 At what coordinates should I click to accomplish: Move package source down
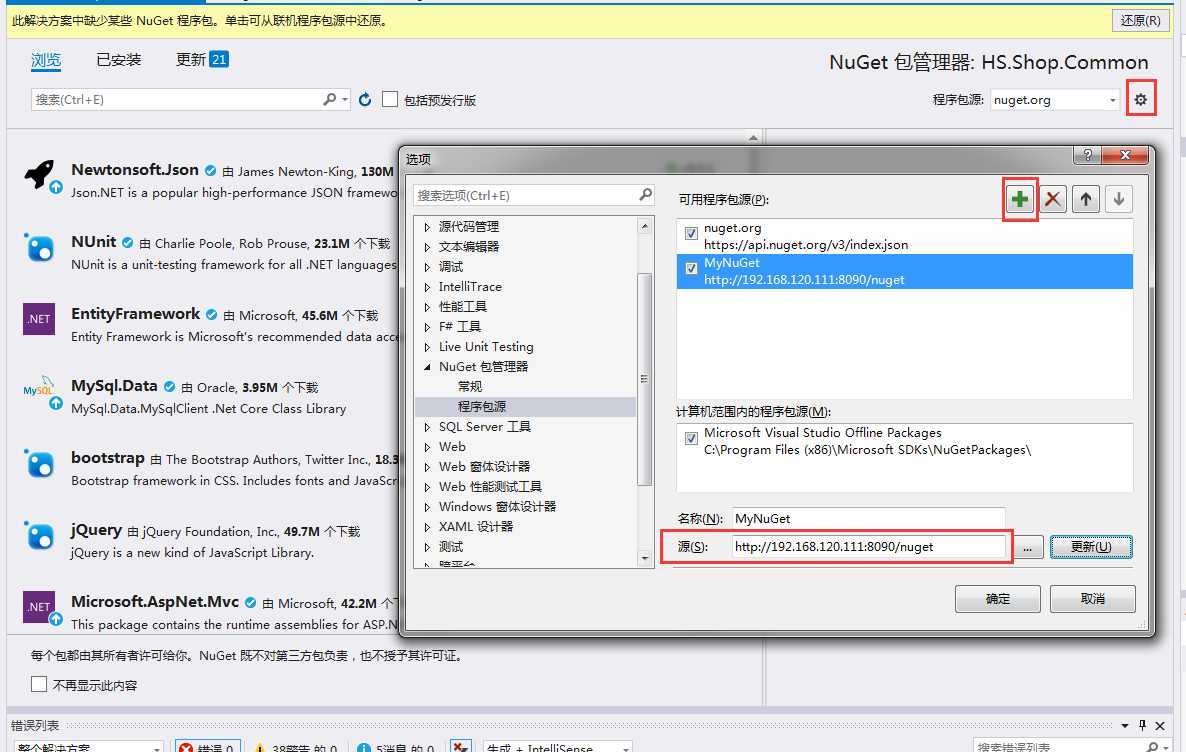point(1119,199)
